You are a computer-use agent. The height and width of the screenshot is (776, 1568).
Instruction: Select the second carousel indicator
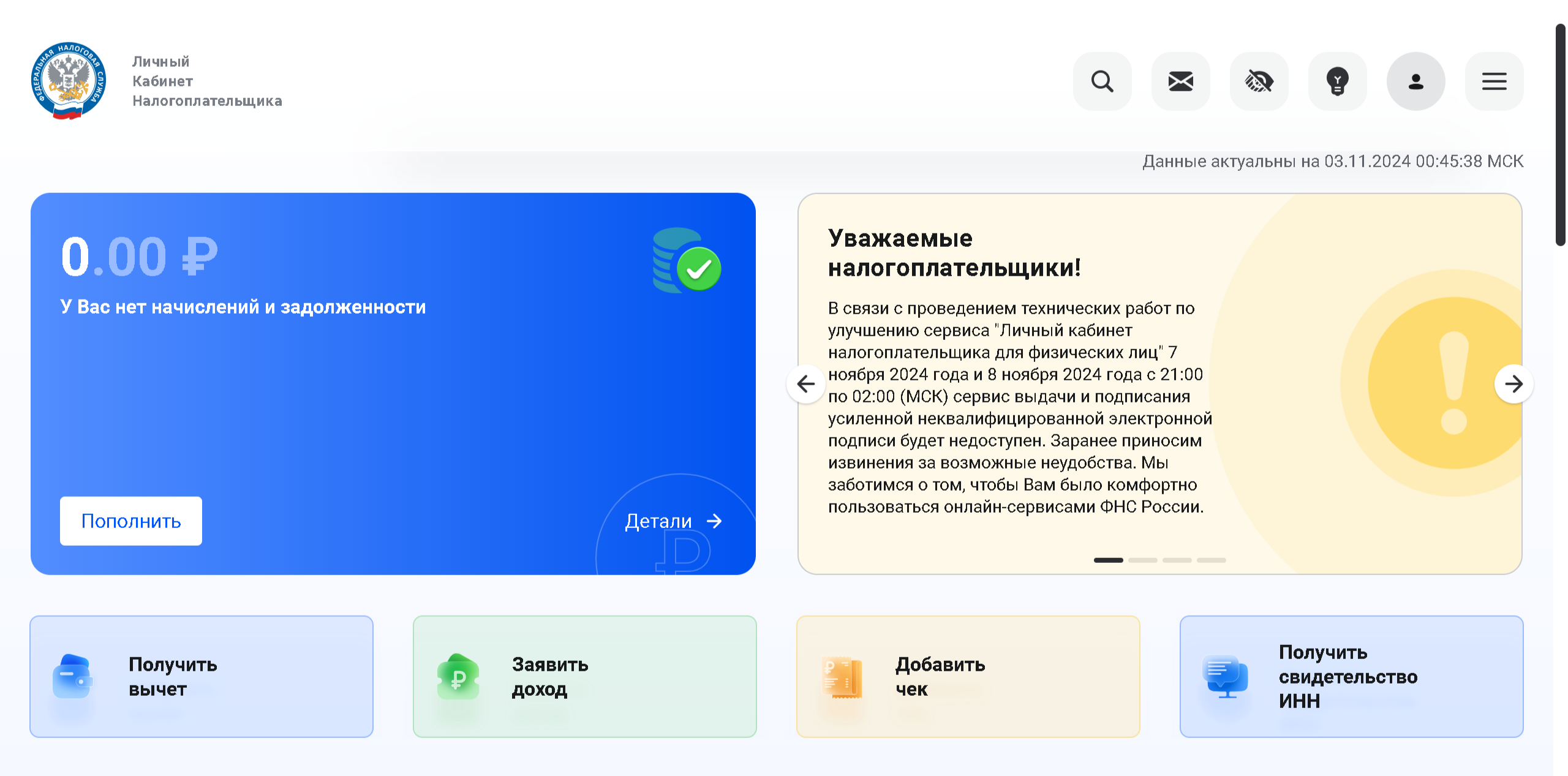click(1143, 560)
